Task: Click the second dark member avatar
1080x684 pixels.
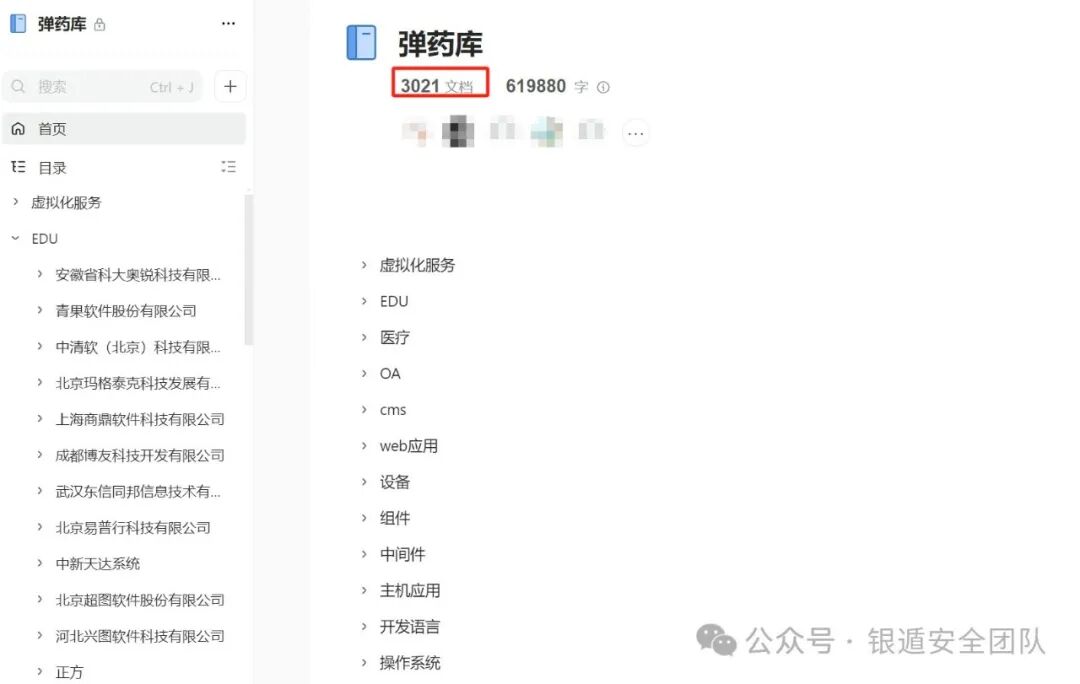Action: pyautogui.click(x=458, y=131)
